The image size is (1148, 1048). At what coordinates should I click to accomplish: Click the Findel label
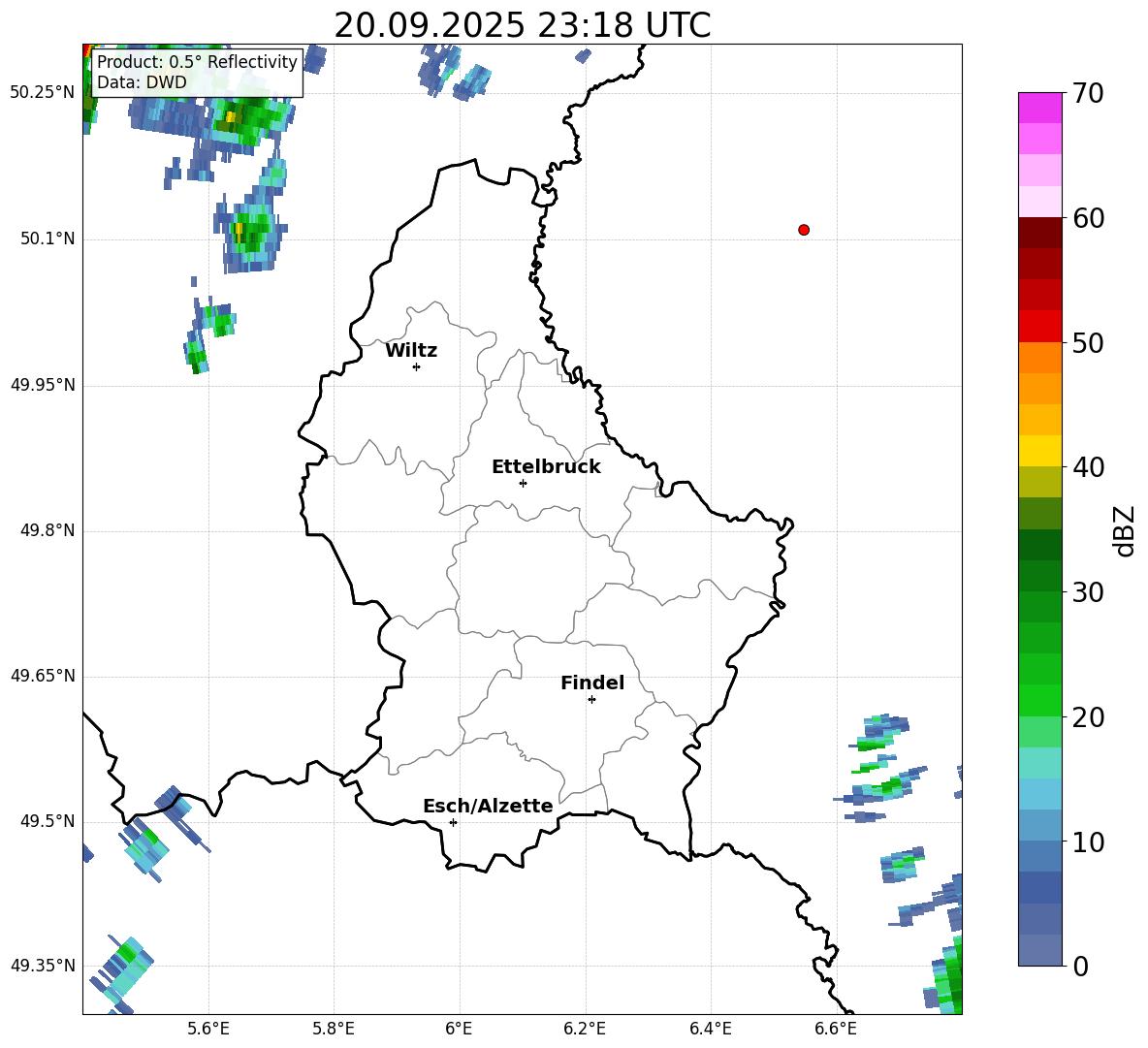(592, 683)
